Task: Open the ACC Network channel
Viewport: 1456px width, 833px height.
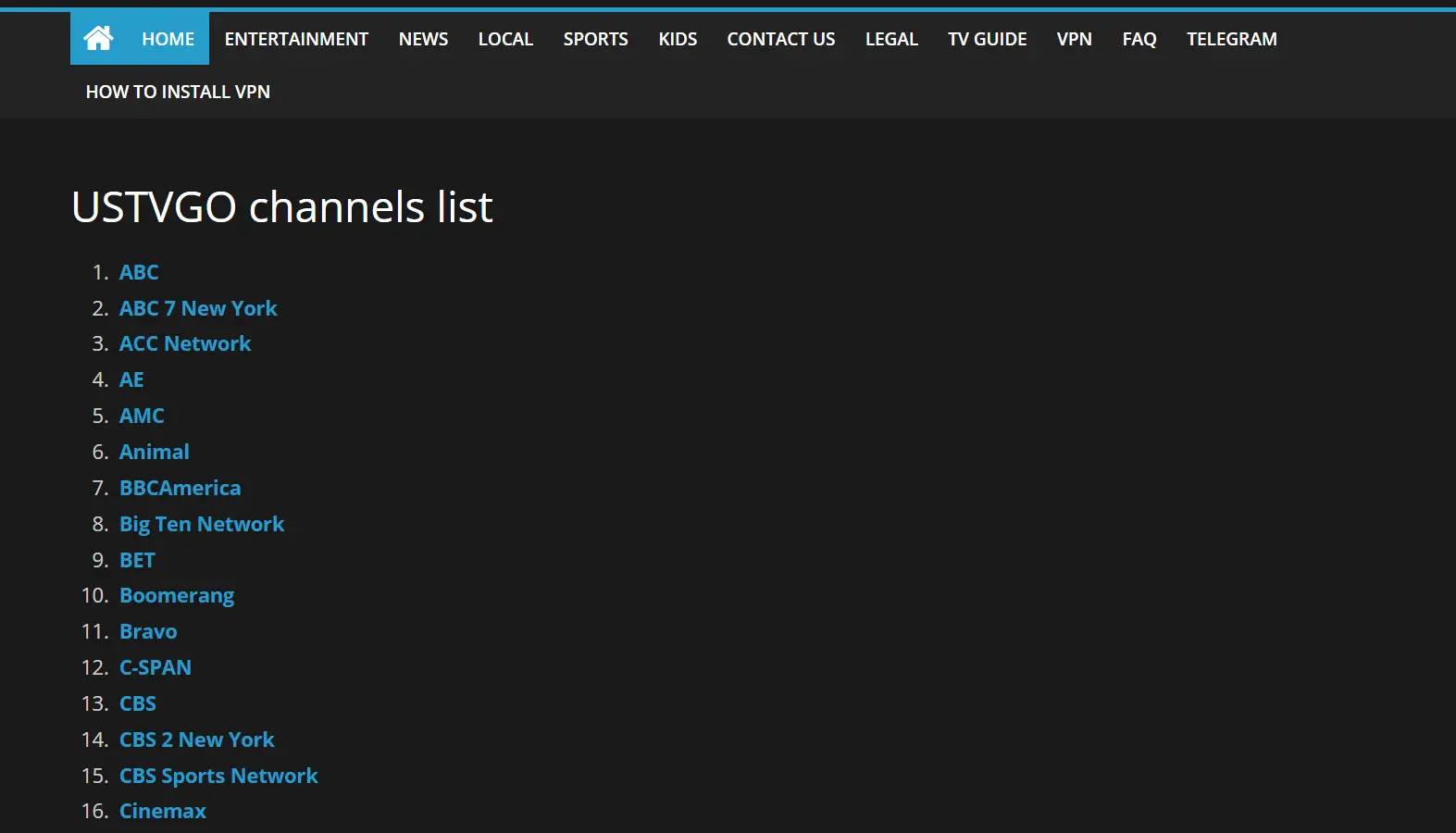Action: pos(185,343)
